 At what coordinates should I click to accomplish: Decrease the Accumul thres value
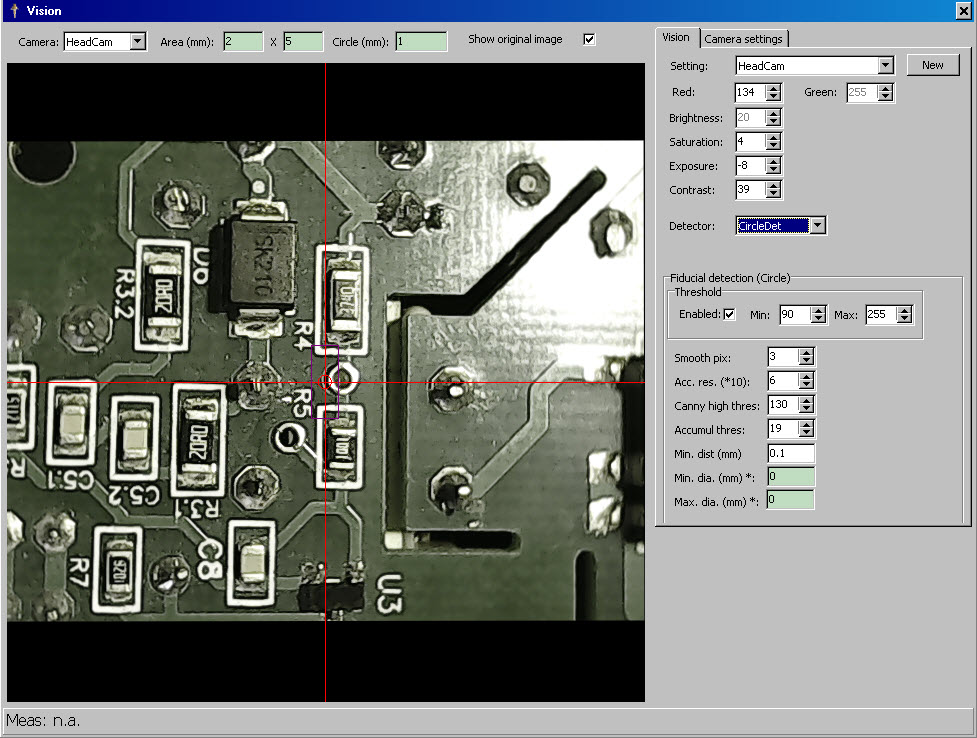[806, 433]
